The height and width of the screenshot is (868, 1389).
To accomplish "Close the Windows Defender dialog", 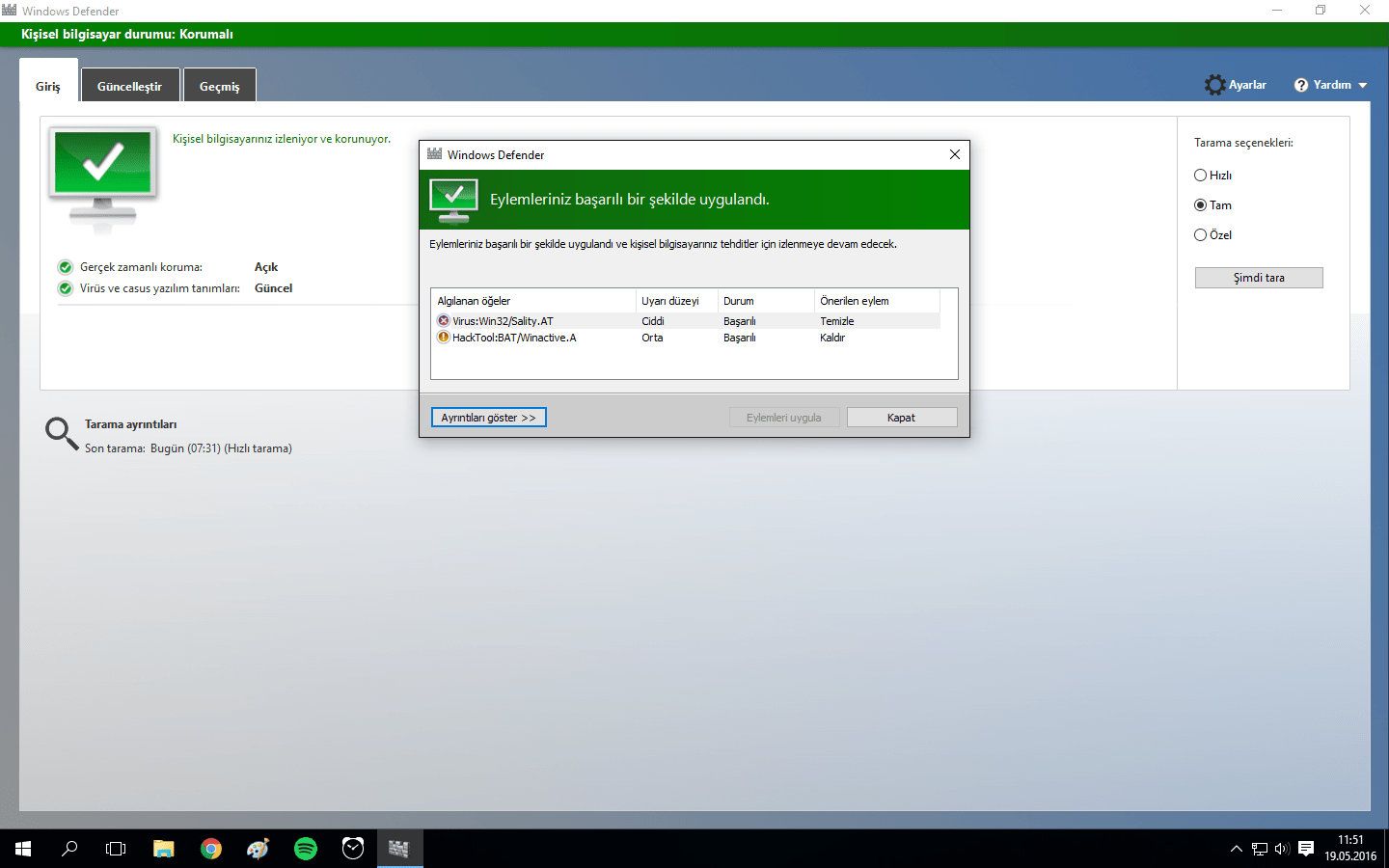I will (955, 154).
